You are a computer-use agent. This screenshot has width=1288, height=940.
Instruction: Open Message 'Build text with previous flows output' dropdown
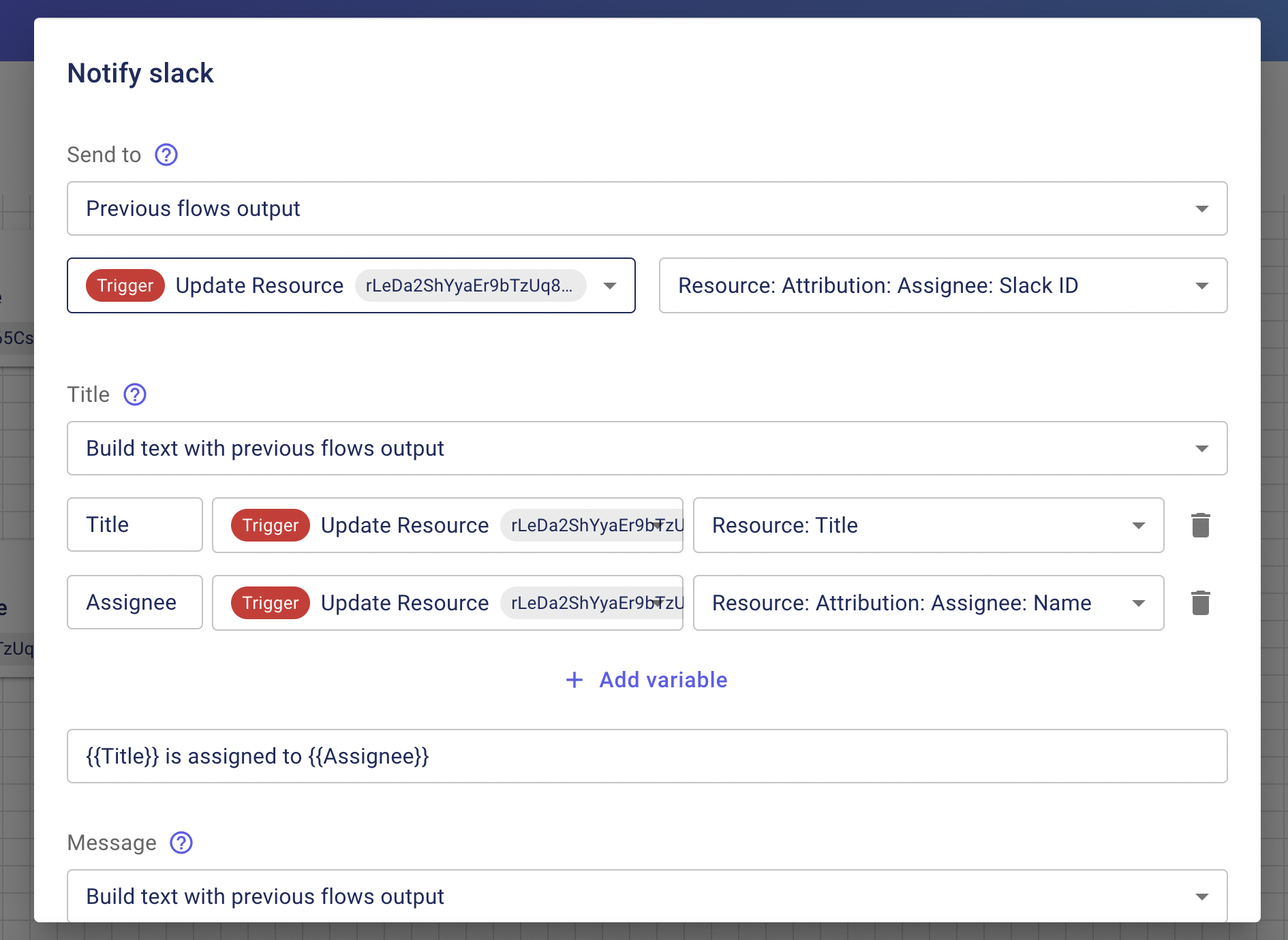[x=647, y=896]
